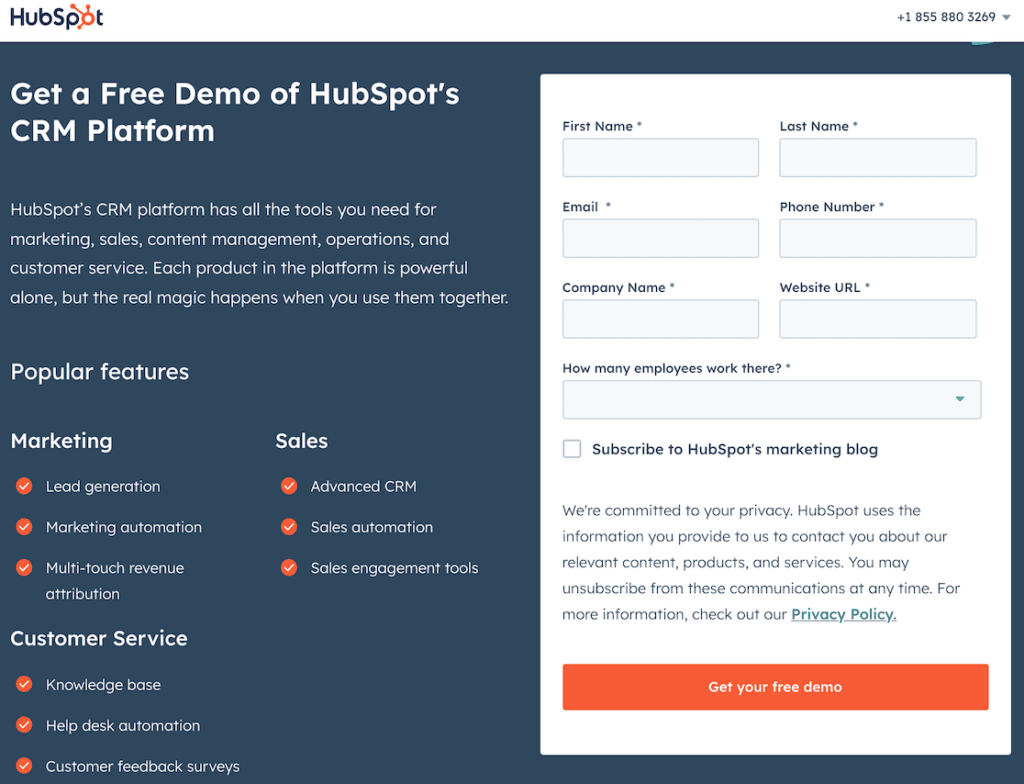Click the Website URL field
The image size is (1024, 784).
coord(877,318)
